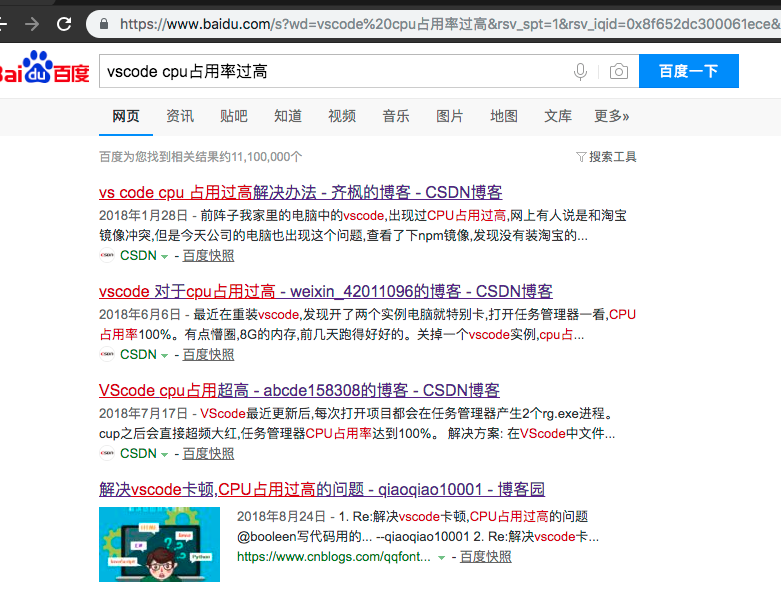Viewport: 781px width, 596px height.
Task: Click the date 2018年1月28日 snippet text
Action: tap(143, 216)
